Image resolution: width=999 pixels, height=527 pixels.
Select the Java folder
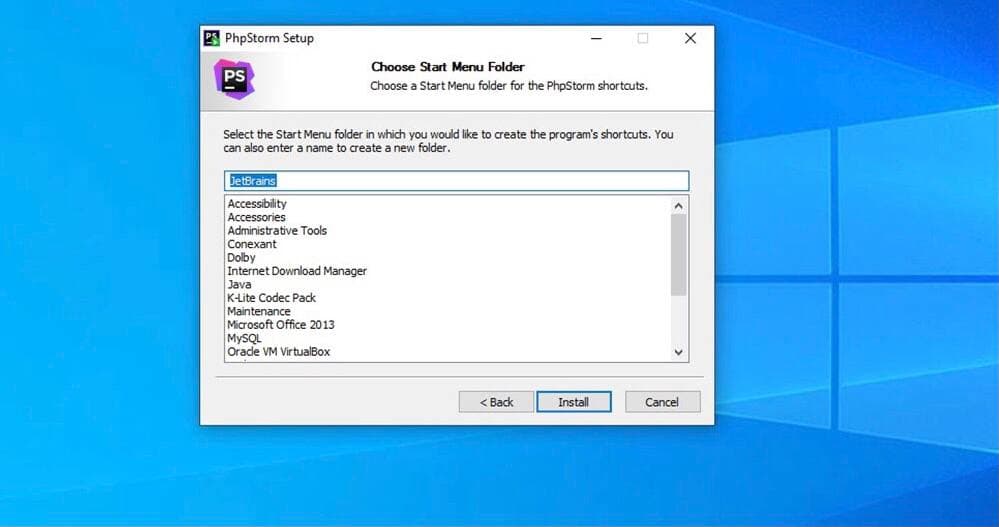click(239, 284)
